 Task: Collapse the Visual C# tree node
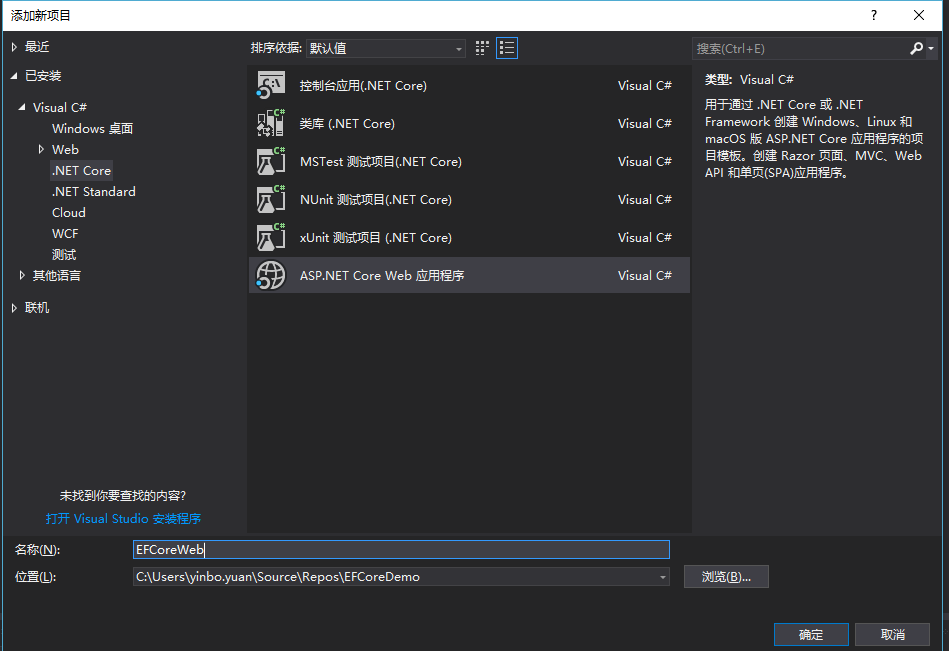click(22, 107)
